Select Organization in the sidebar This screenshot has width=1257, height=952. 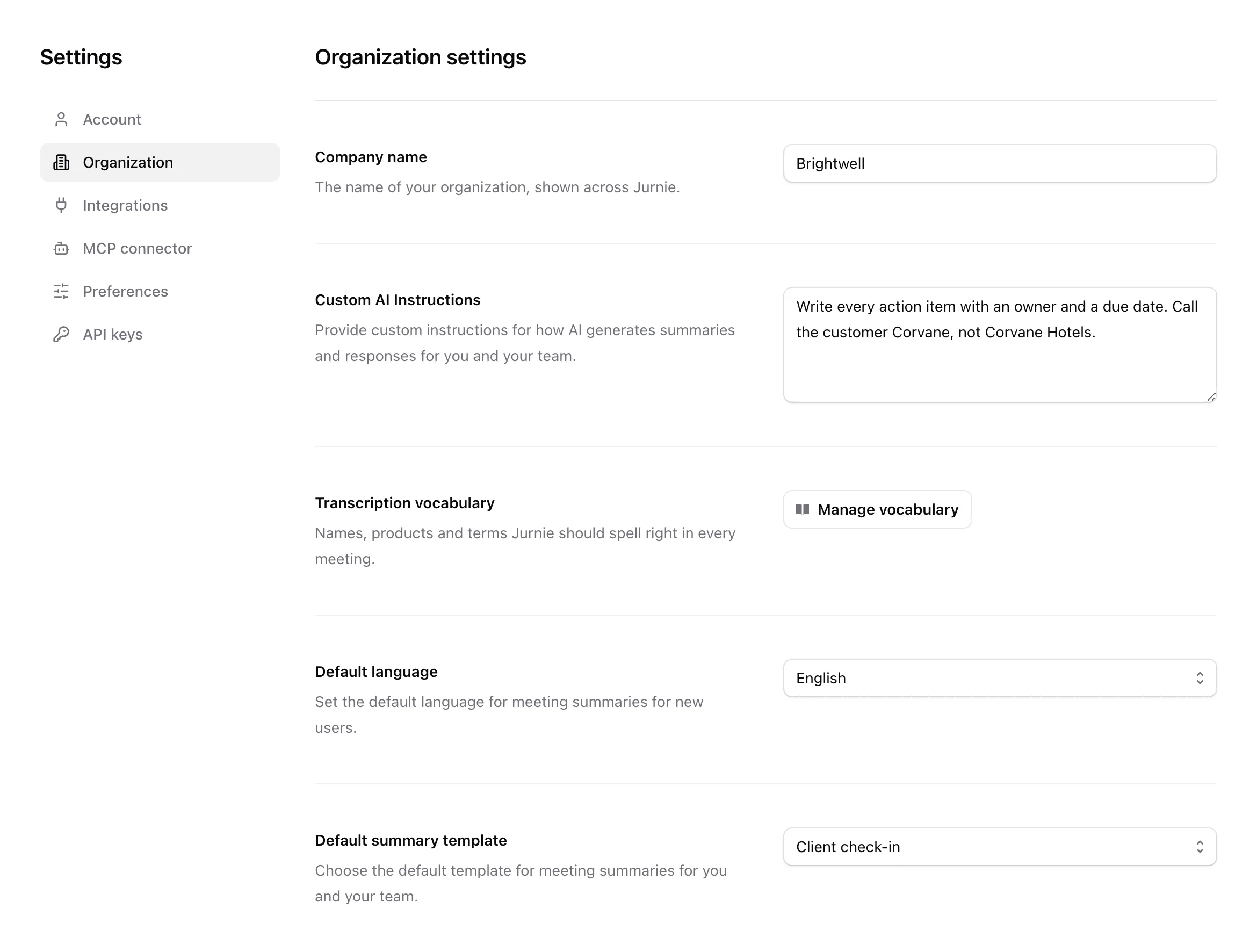click(160, 163)
